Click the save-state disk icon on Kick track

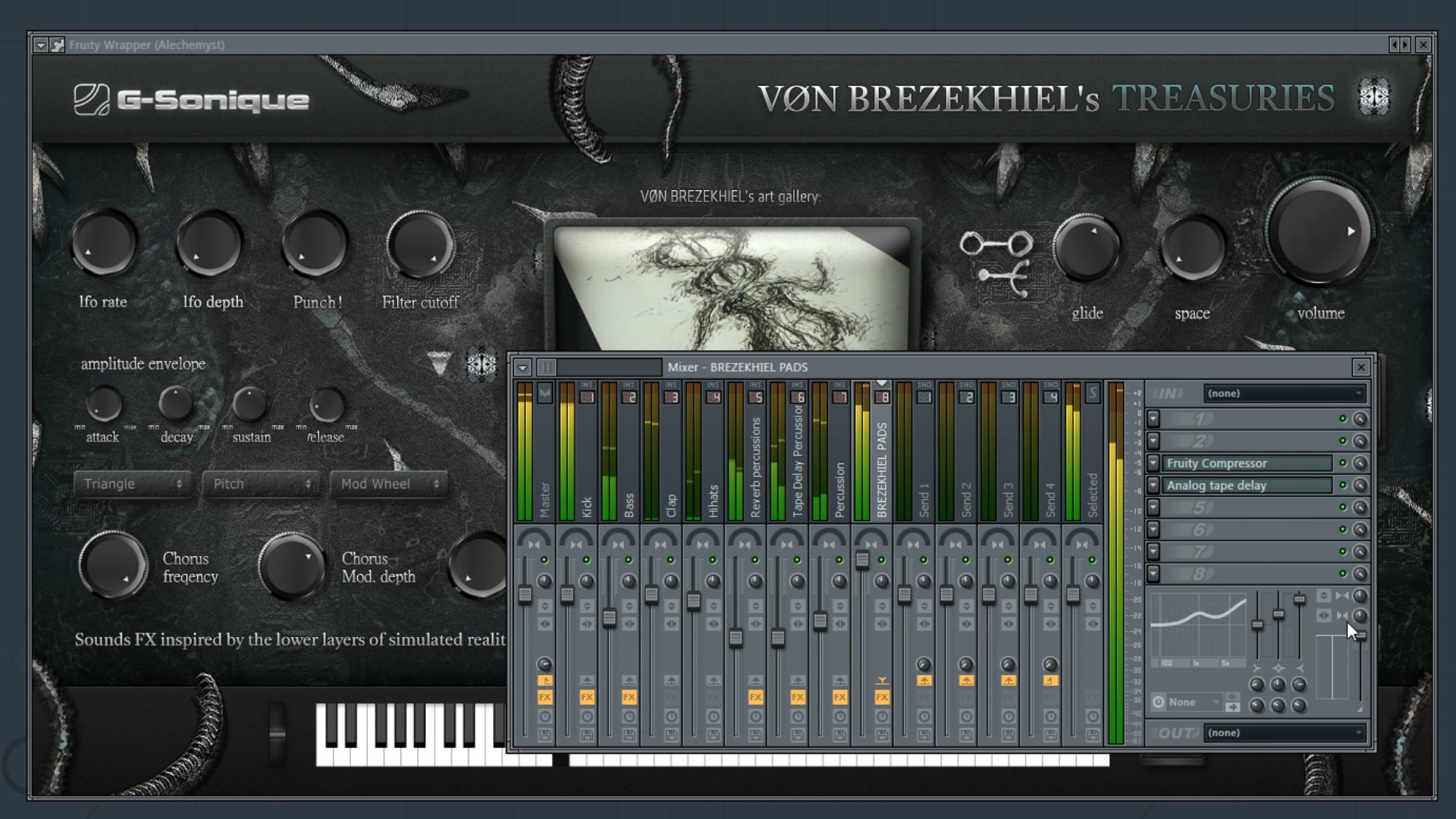[587, 735]
